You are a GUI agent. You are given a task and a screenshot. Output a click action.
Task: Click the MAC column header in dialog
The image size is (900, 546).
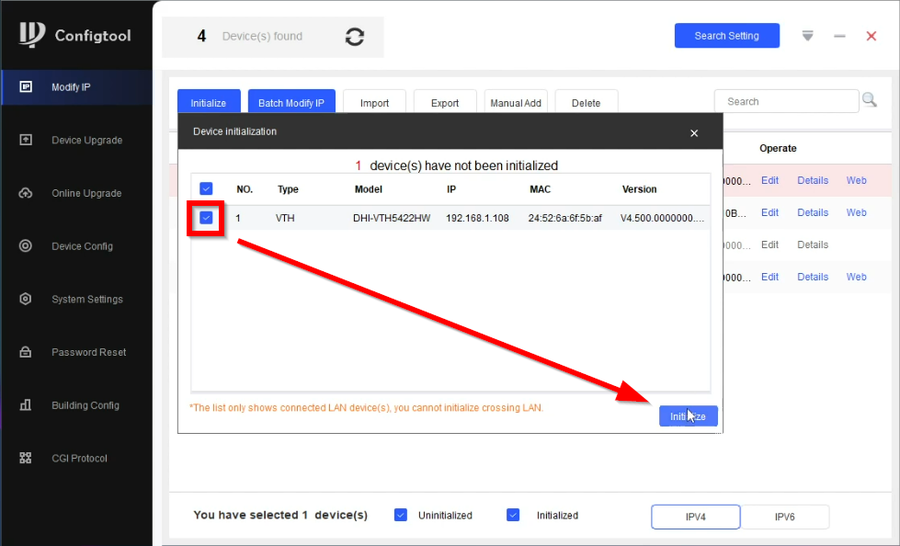540,189
